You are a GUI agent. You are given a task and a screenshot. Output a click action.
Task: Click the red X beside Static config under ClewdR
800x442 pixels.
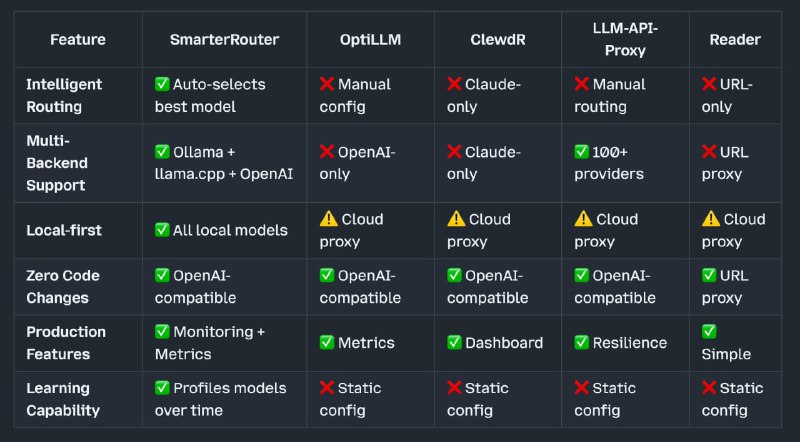tap(454, 387)
